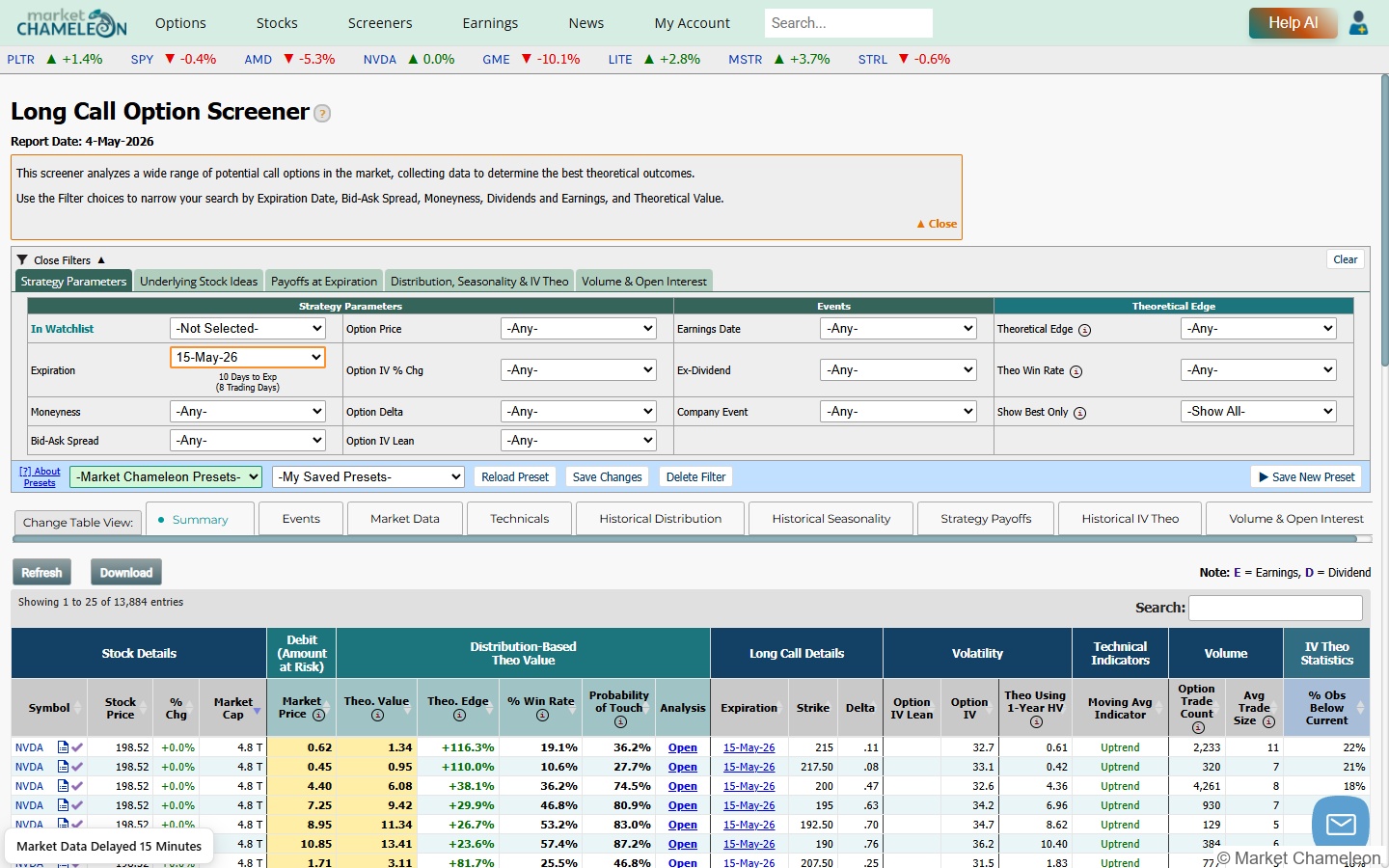Open the user account profile icon
Image resolution: width=1389 pixels, height=868 pixels.
[1358, 22]
